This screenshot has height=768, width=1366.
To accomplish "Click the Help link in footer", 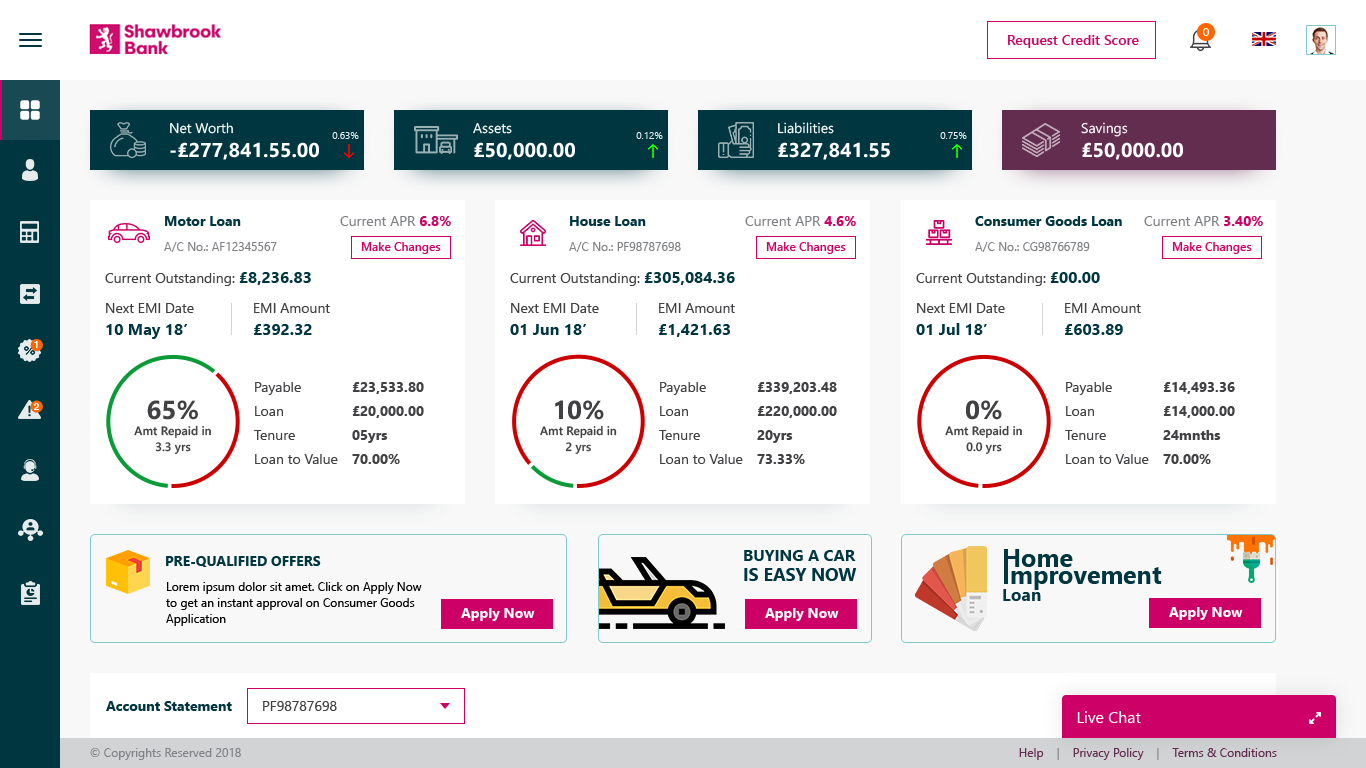I will click(1030, 753).
